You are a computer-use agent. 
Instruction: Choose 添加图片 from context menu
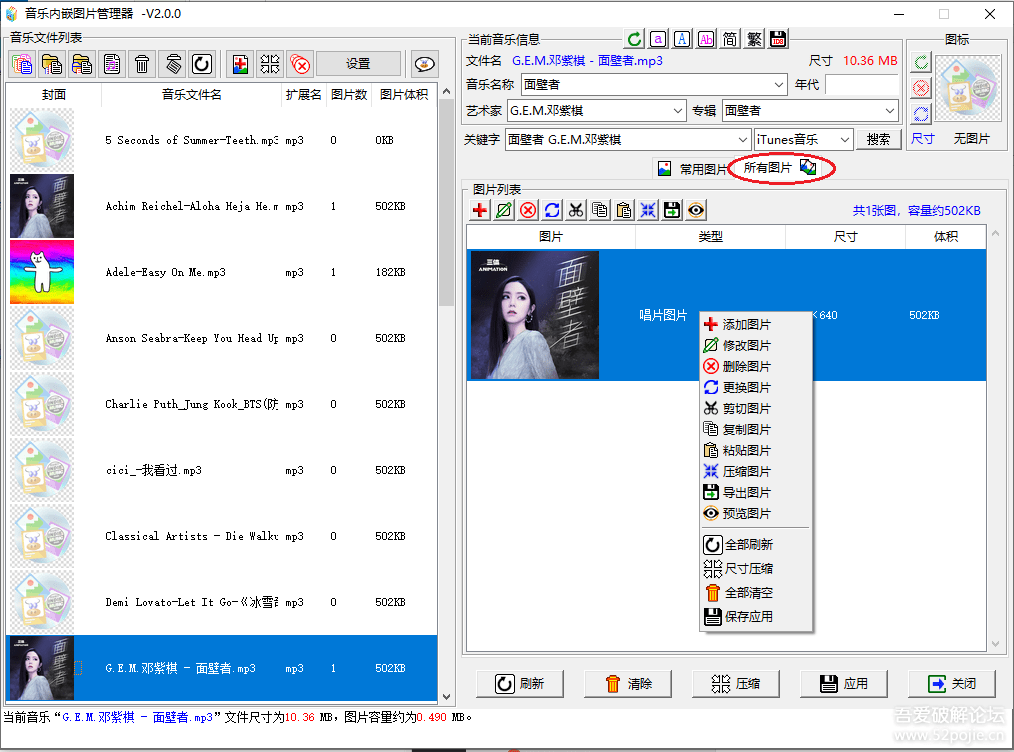pos(755,325)
